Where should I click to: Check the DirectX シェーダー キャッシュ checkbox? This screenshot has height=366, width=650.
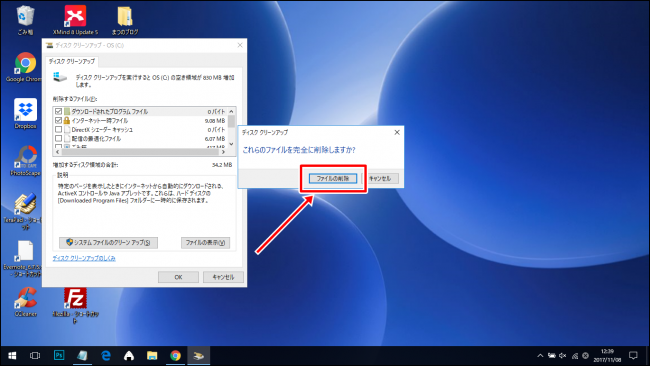point(58,129)
